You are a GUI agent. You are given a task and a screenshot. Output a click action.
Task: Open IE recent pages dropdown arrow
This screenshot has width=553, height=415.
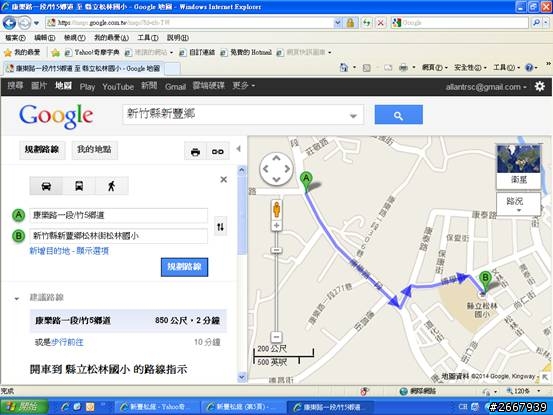[x=36, y=24]
